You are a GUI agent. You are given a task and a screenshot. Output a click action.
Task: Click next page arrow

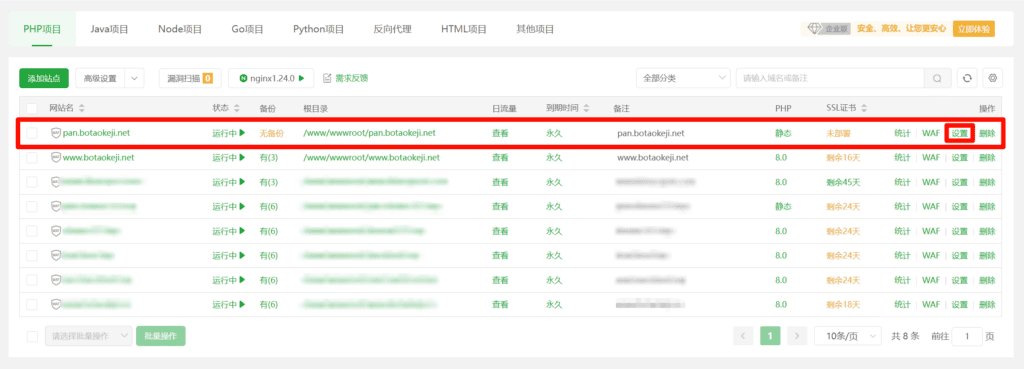[x=797, y=336]
